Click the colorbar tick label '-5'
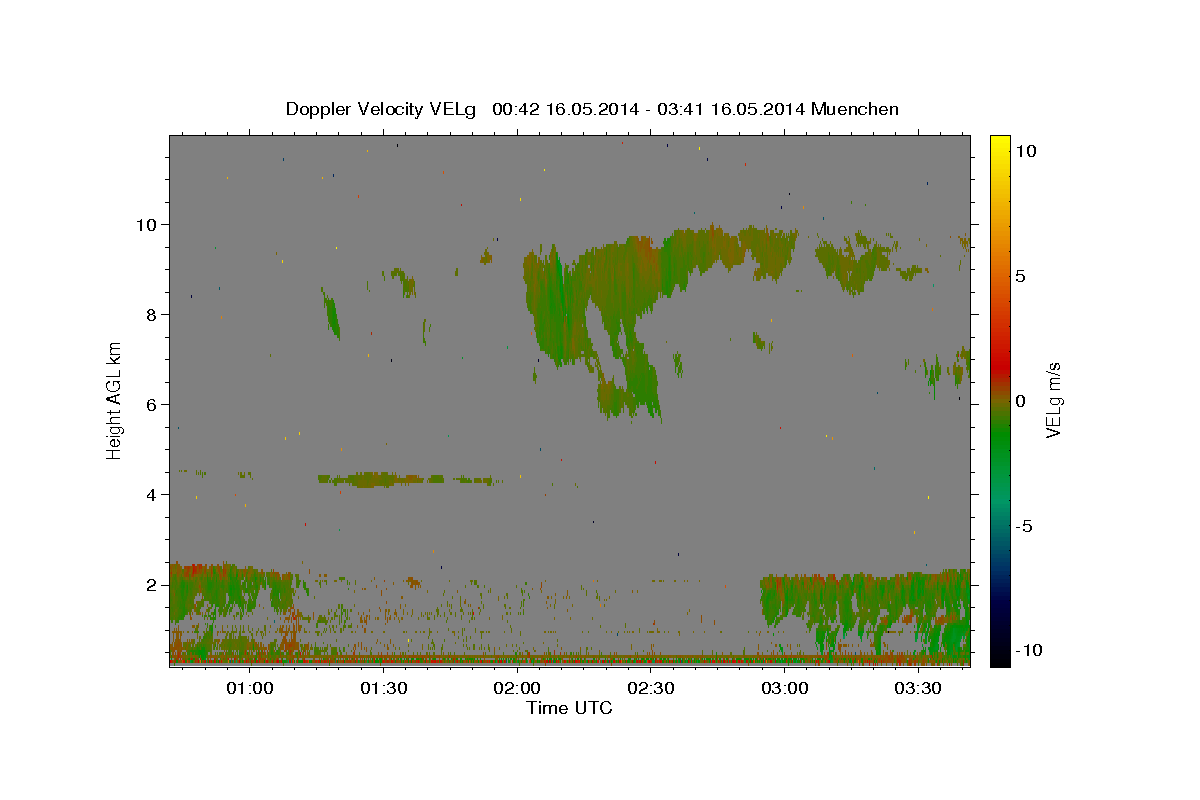 pyautogui.click(x=1024, y=526)
